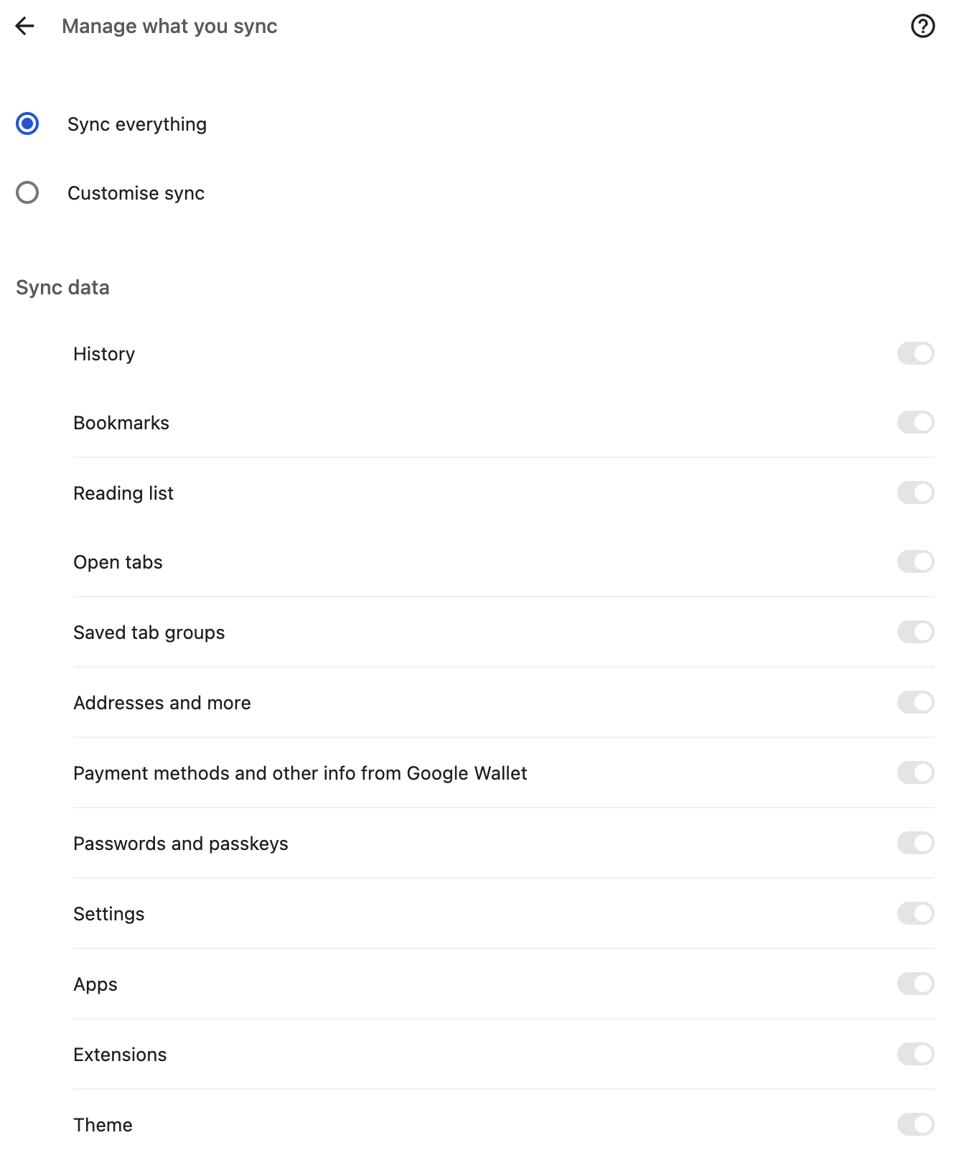
Task: Click the Passwords and passkeys label
Action: [180, 843]
